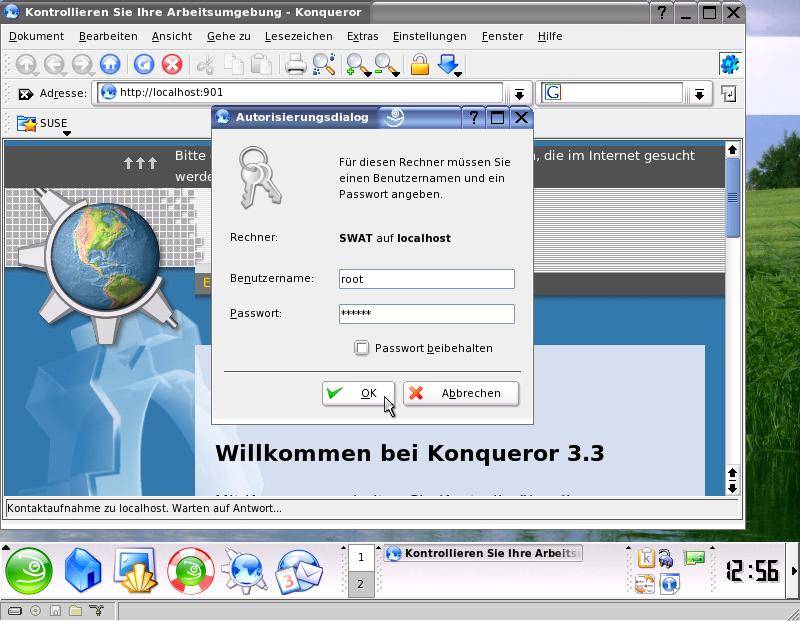Open the Extras menu
The height and width of the screenshot is (621, 800).
tap(362, 36)
